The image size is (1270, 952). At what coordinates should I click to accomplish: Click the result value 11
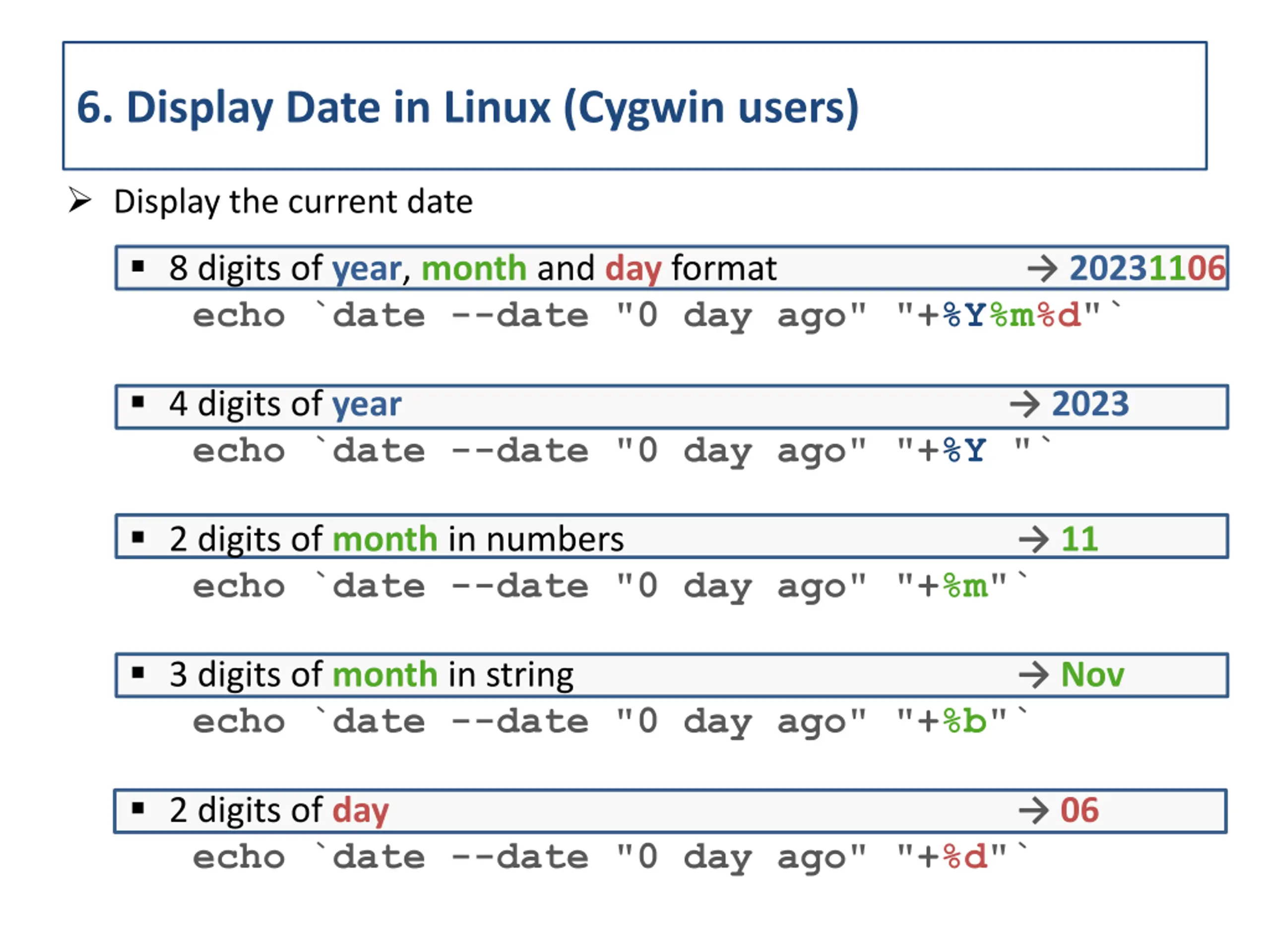tap(1079, 539)
